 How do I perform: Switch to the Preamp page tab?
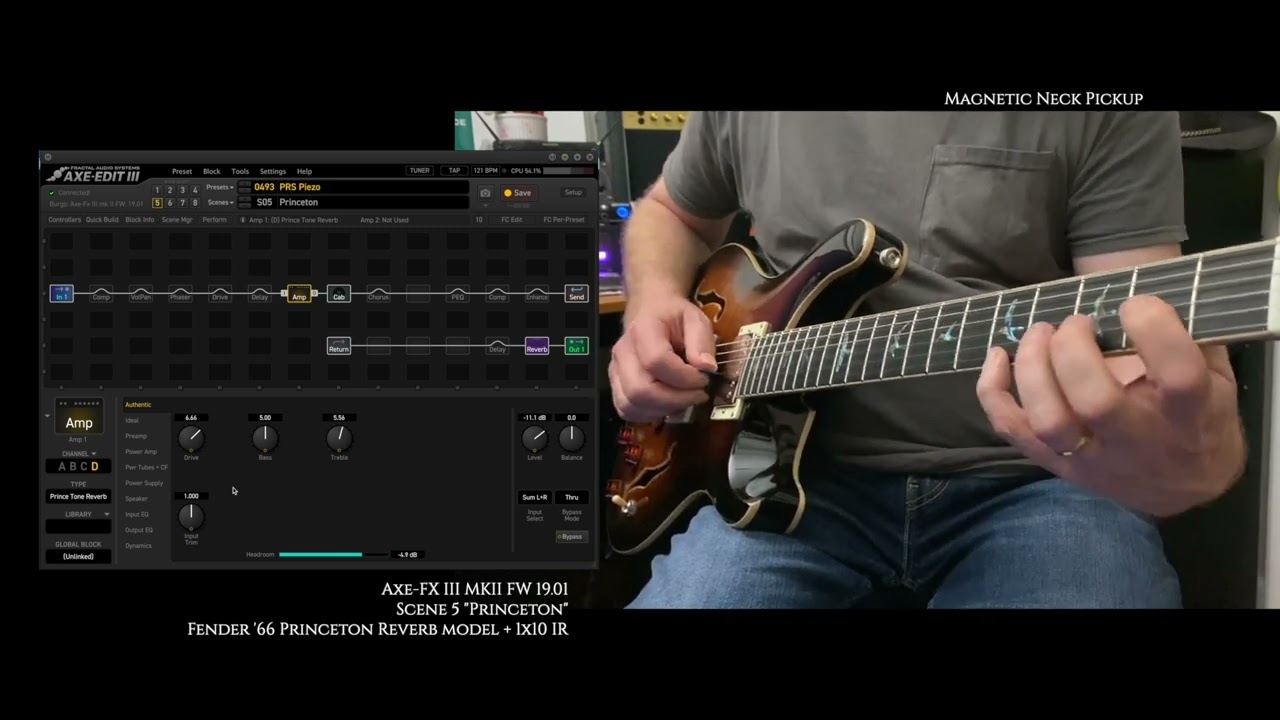[136, 436]
